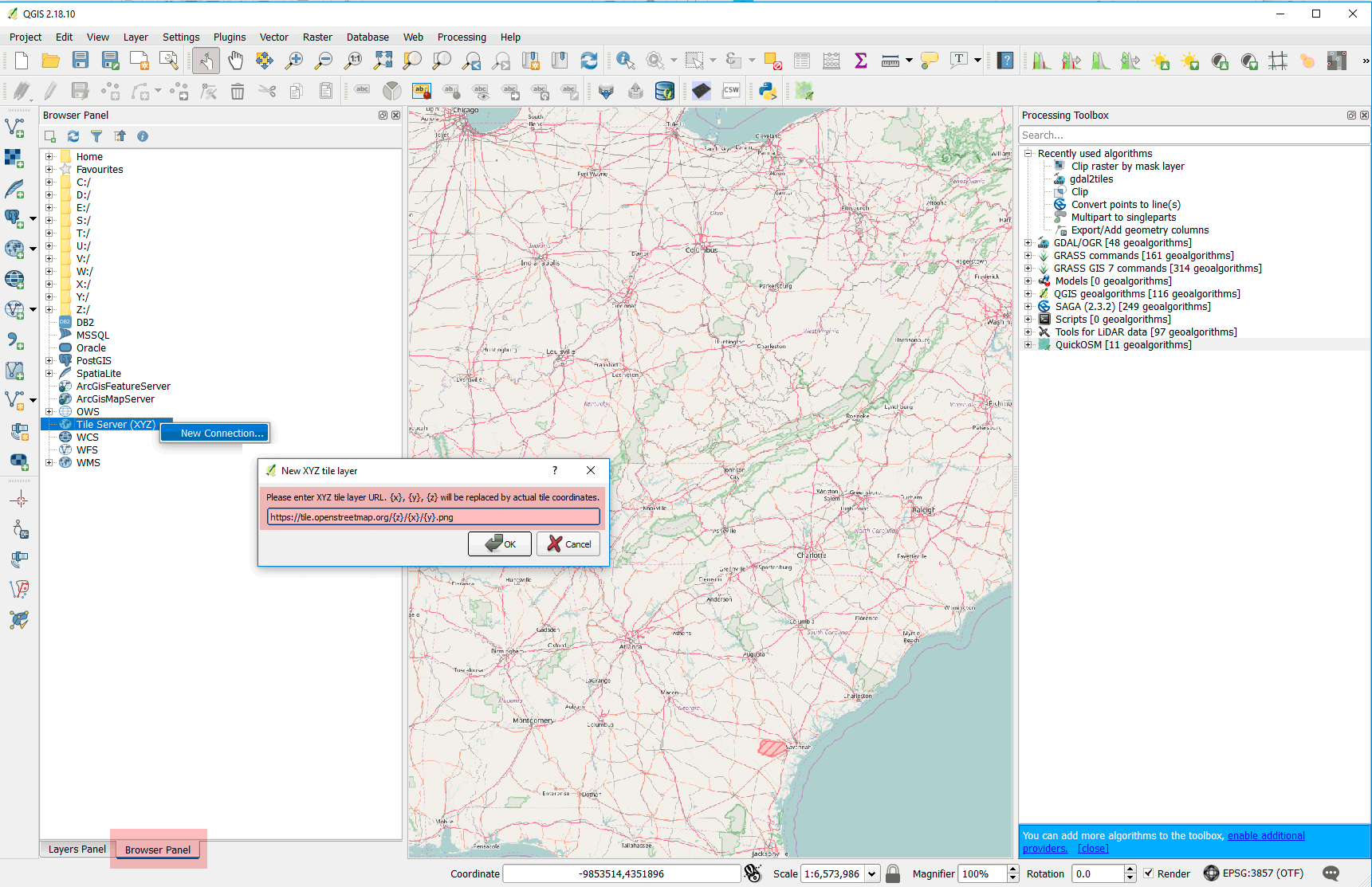Toggle the scale lock icon
Viewport: 1372px width, 887px height.
[893, 873]
